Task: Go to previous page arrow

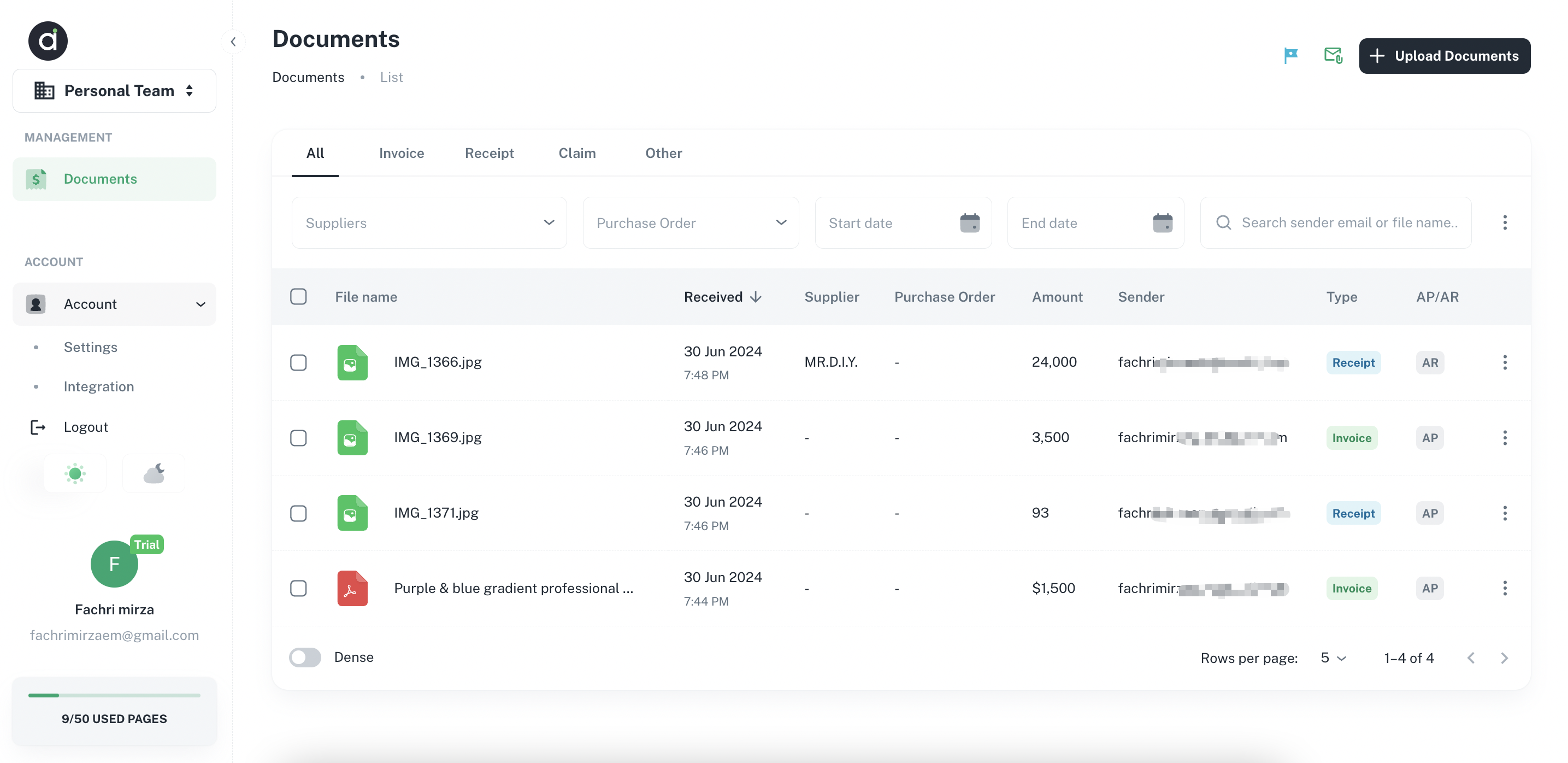Action: click(1471, 658)
